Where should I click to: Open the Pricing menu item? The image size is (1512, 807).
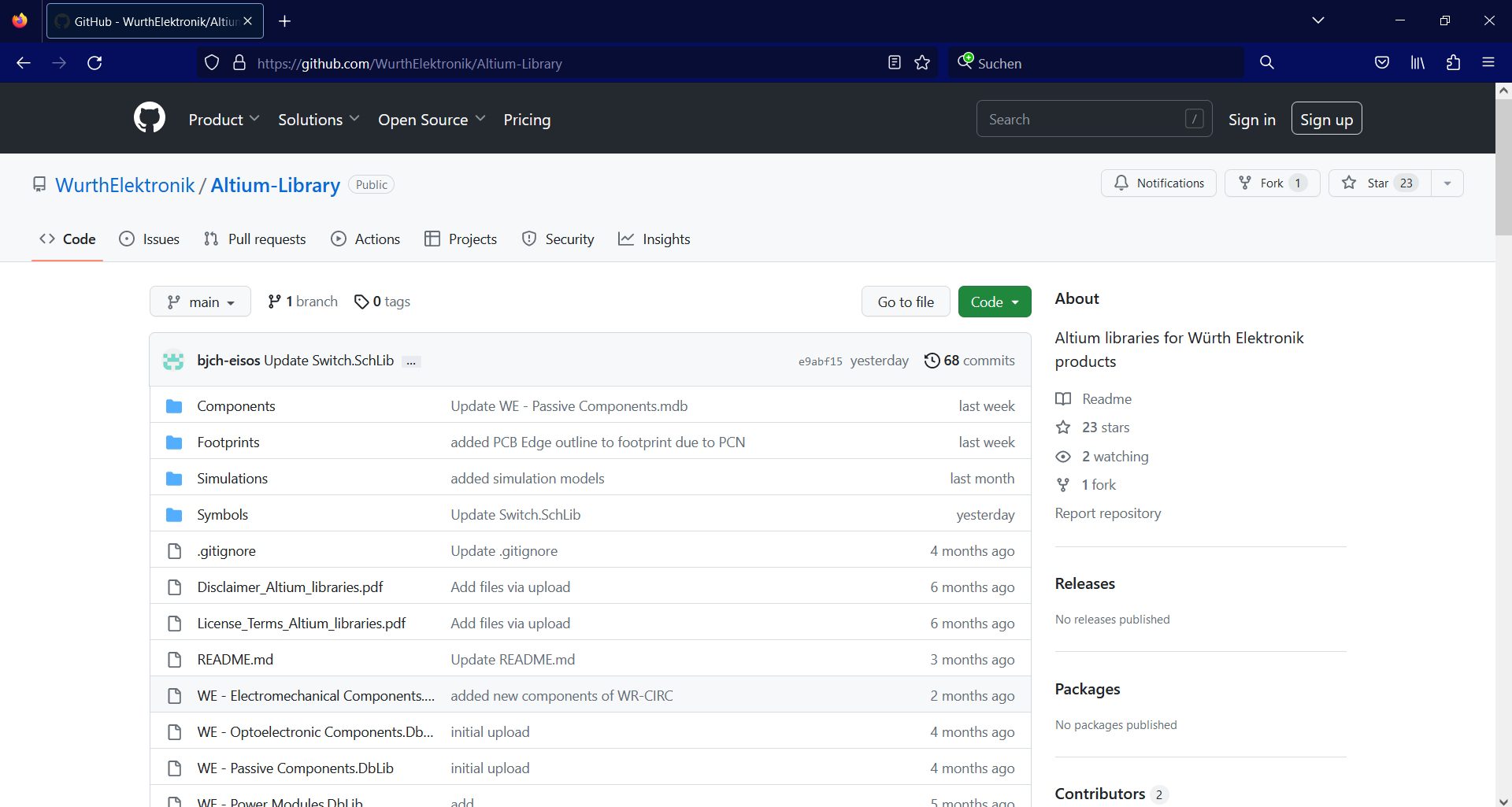point(527,119)
